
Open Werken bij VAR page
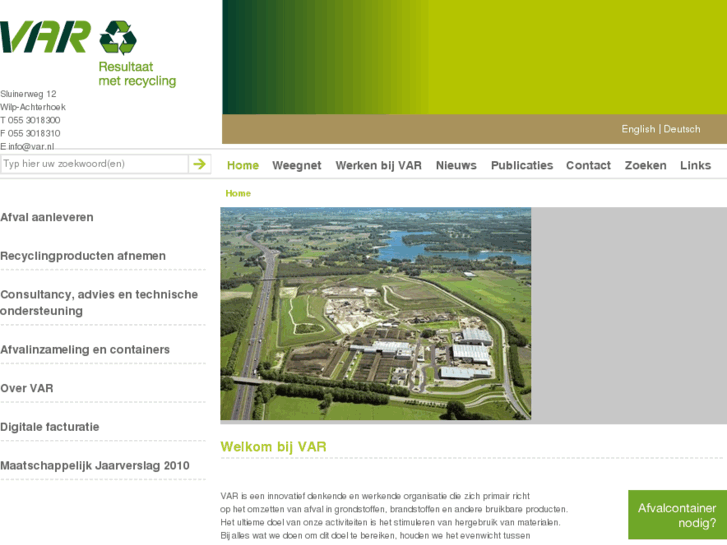(x=378, y=166)
